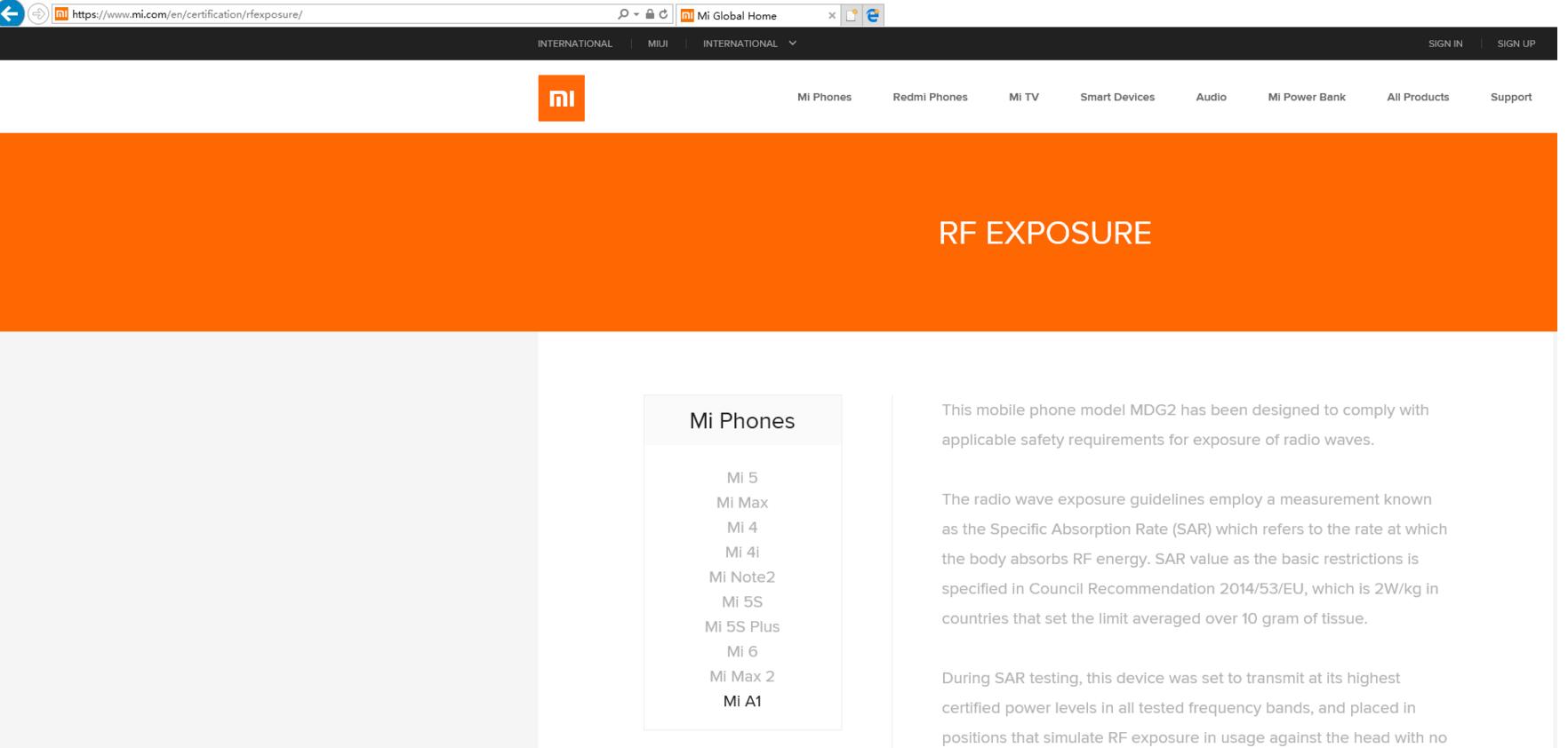The height and width of the screenshot is (748, 1568).
Task: Click the security lock icon in address bar
Action: tap(650, 14)
